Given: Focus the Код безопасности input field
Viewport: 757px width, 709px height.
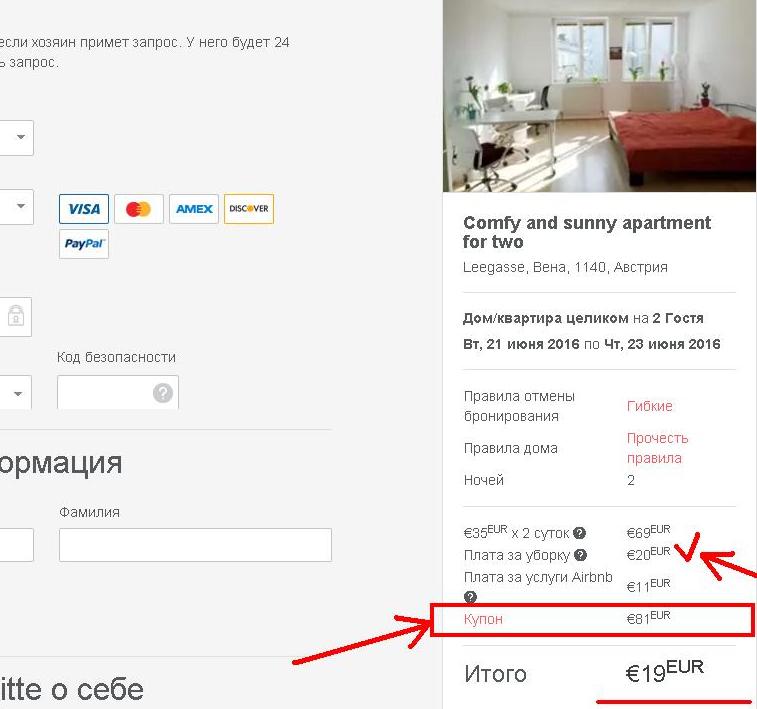Looking at the screenshot, I should point(118,392).
